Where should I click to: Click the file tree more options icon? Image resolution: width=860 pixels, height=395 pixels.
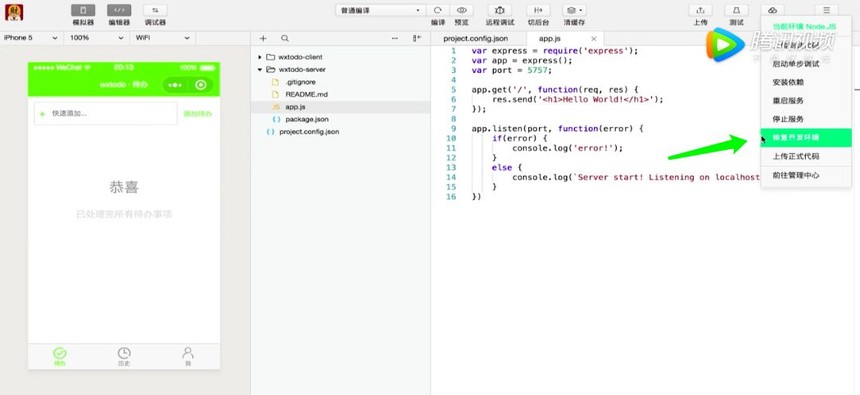coord(395,38)
